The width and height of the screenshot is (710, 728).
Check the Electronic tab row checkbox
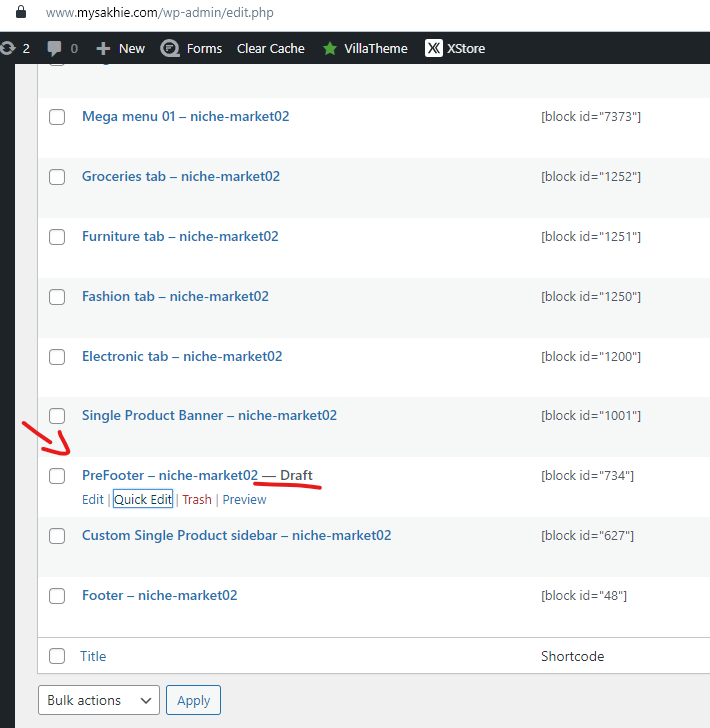pos(57,357)
